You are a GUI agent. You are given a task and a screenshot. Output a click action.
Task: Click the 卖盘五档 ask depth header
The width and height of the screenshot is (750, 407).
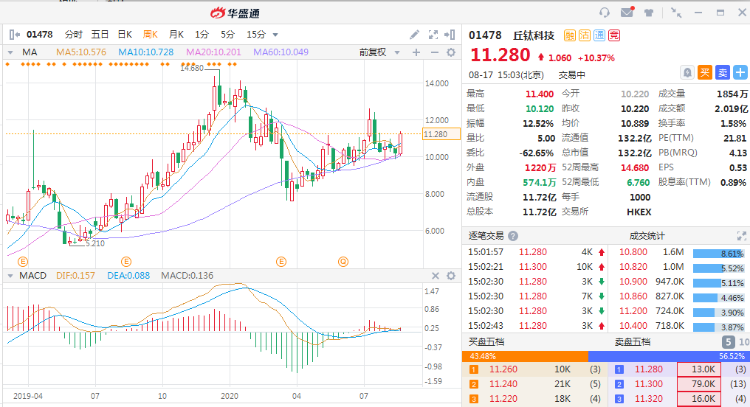[632, 342]
